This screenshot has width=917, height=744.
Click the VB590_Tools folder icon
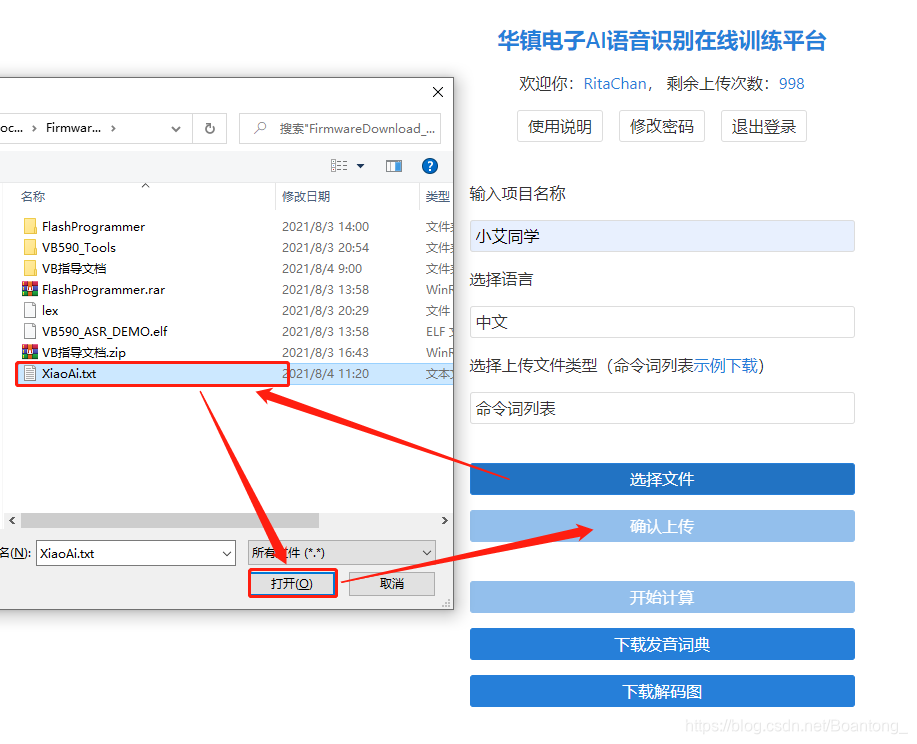(x=30, y=247)
